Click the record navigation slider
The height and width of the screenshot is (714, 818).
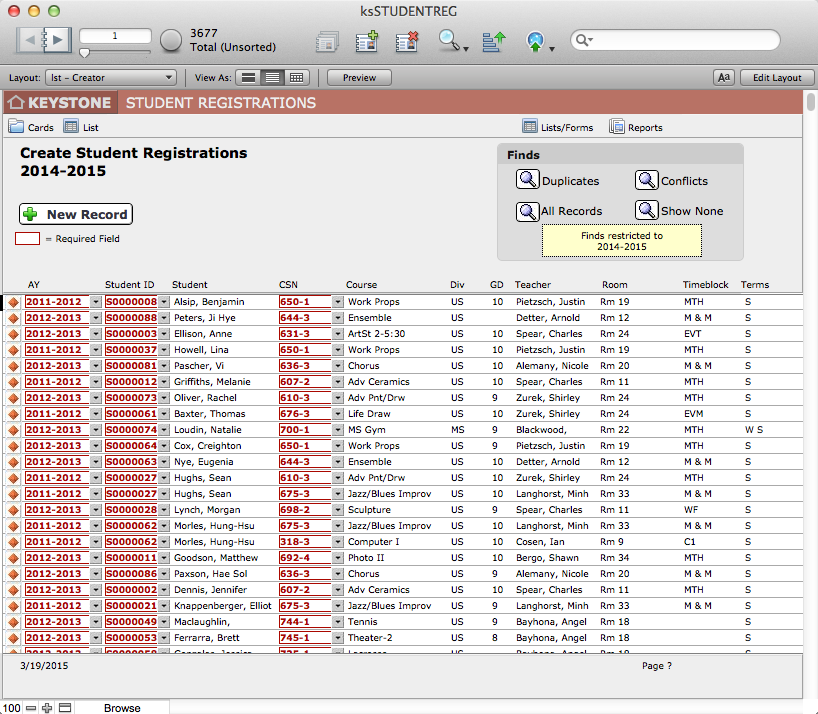click(85, 52)
